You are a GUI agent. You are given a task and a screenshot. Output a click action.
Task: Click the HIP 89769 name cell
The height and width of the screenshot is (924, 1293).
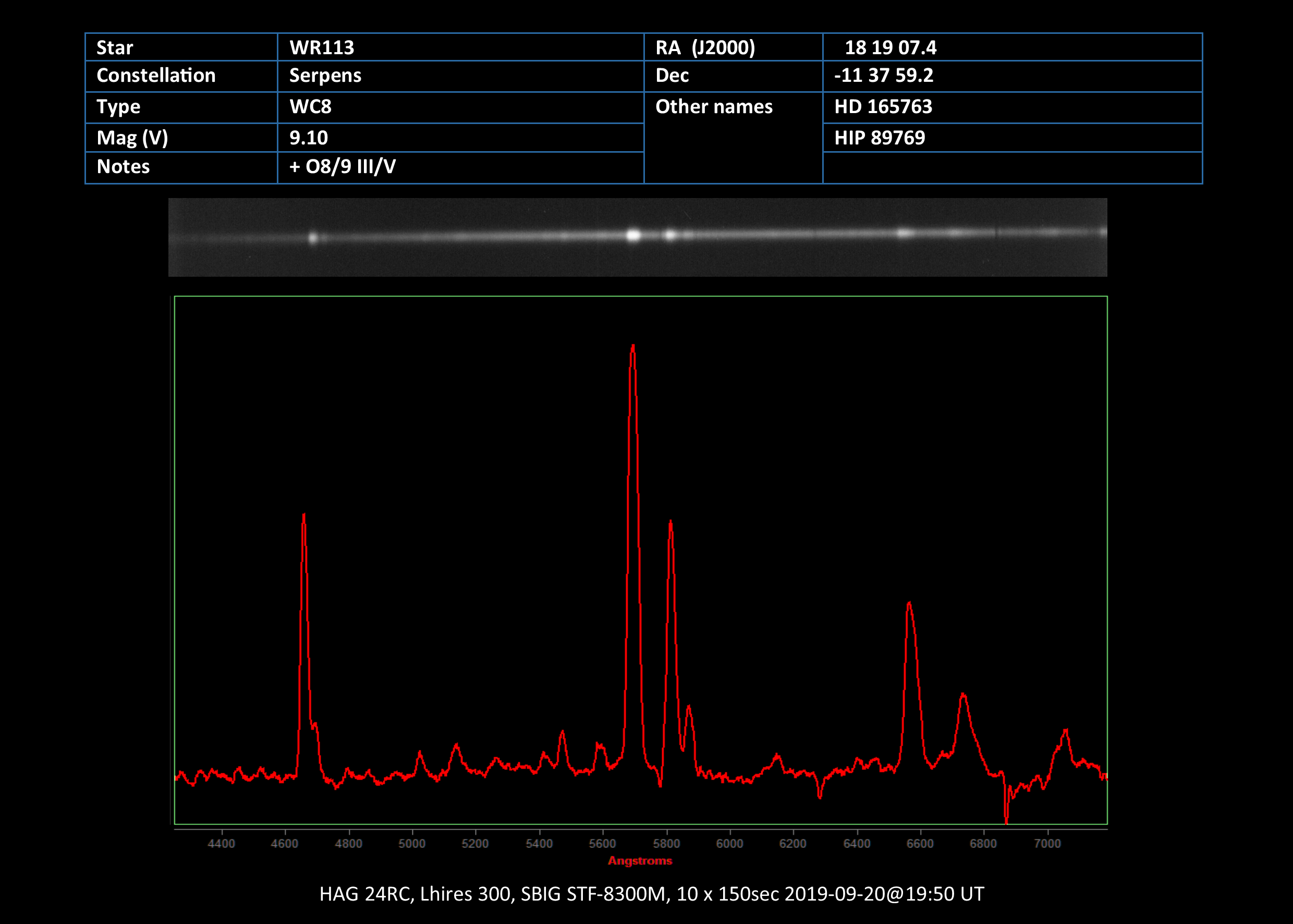(879, 138)
